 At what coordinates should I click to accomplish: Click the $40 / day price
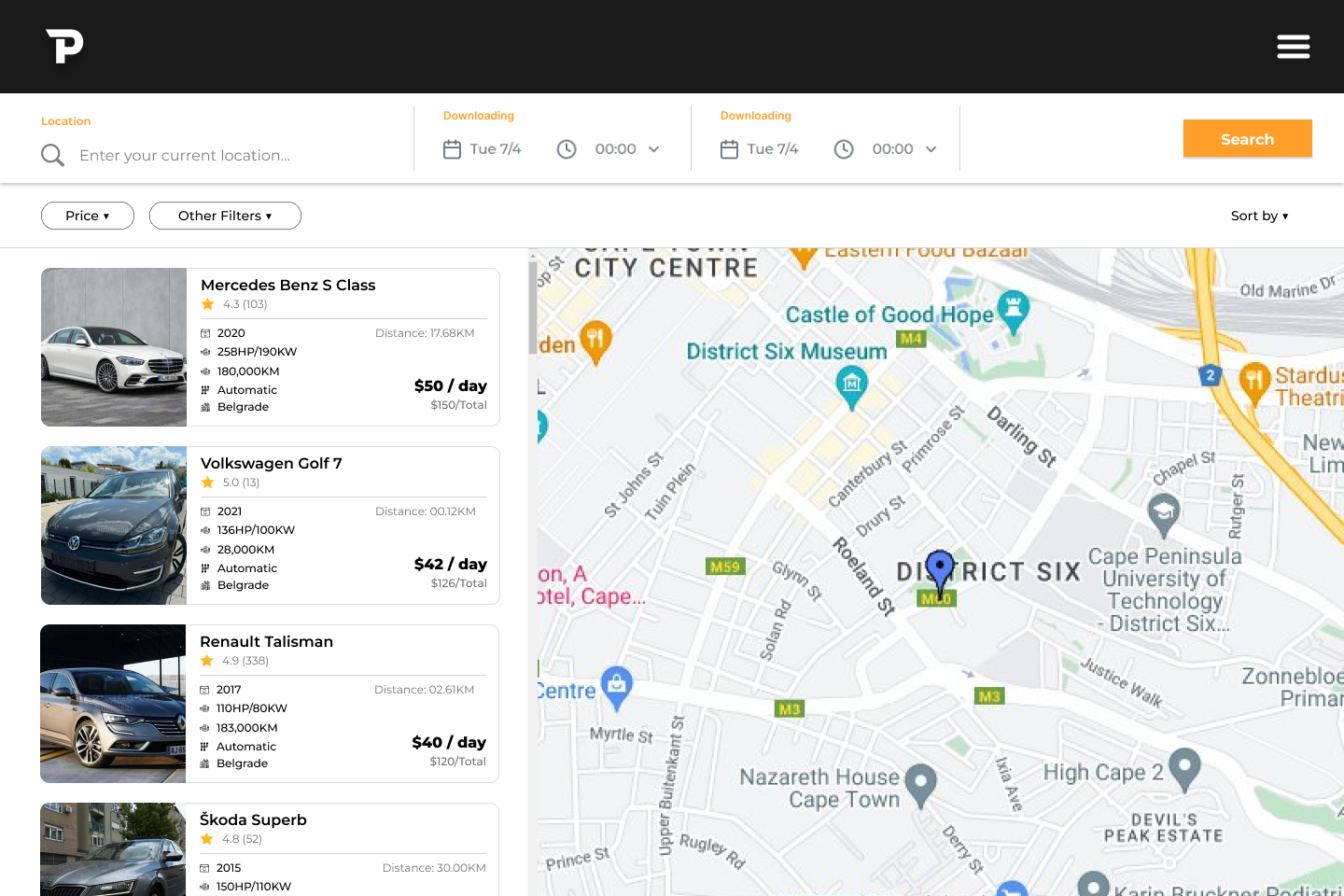[x=449, y=742]
